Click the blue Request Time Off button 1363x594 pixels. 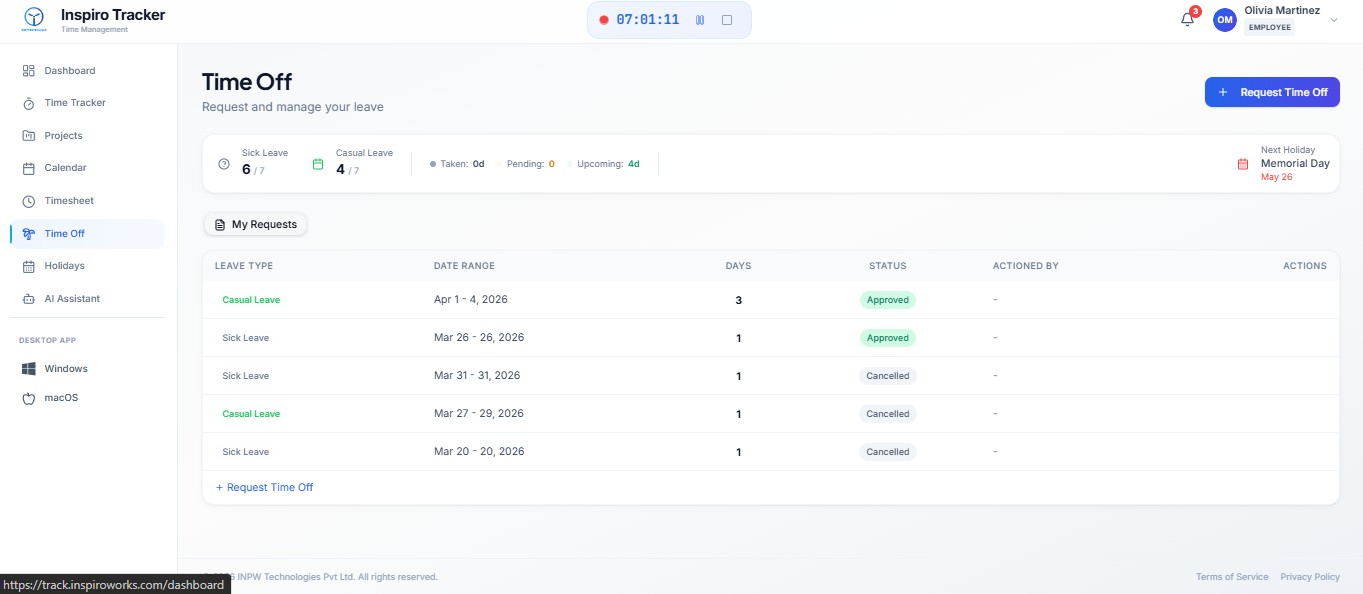(x=1271, y=92)
